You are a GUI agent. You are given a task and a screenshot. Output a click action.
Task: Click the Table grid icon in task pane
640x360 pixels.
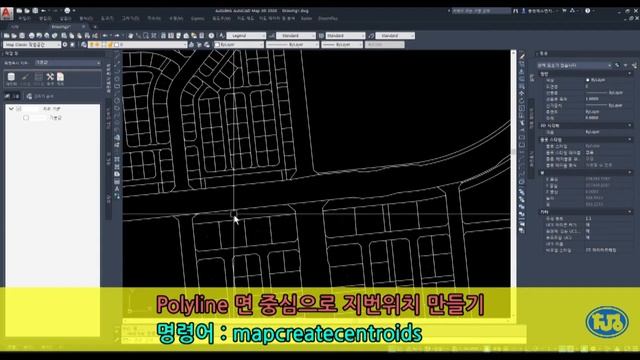coord(38,78)
